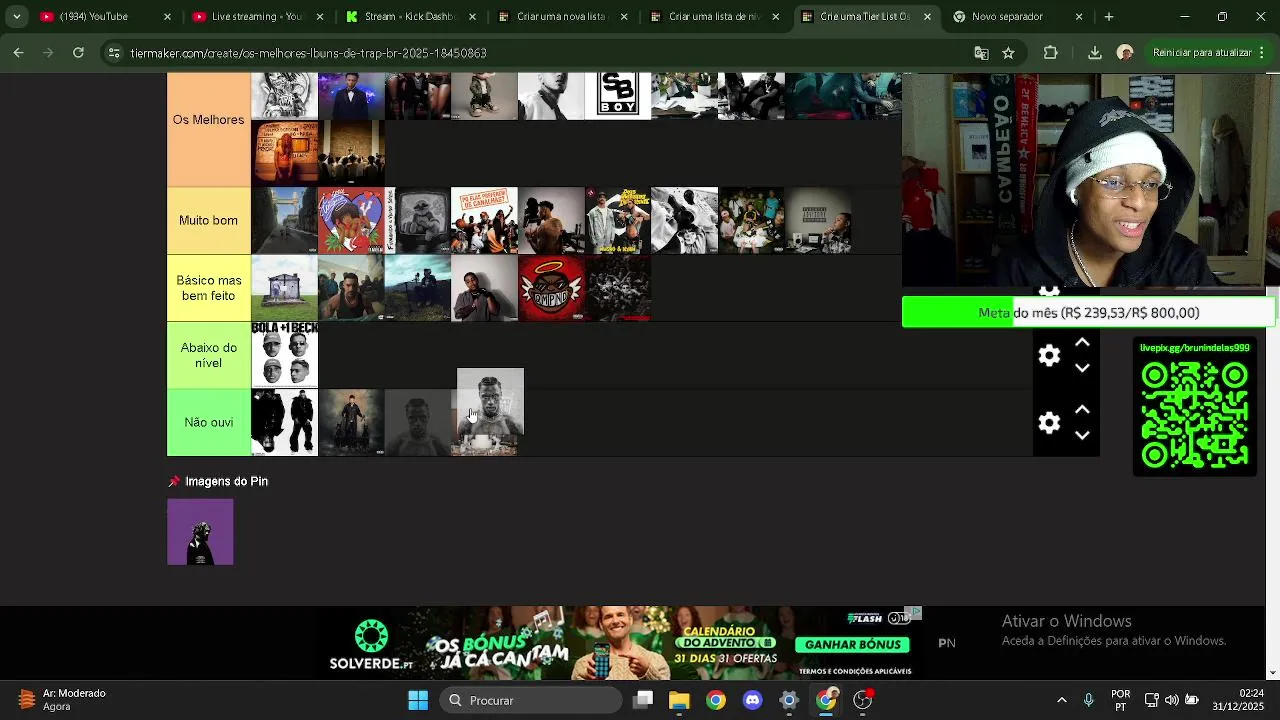Screen dimensions: 1280x720
Task: Click Solverde advertisement logo
Action: click(x=371, y=645)
